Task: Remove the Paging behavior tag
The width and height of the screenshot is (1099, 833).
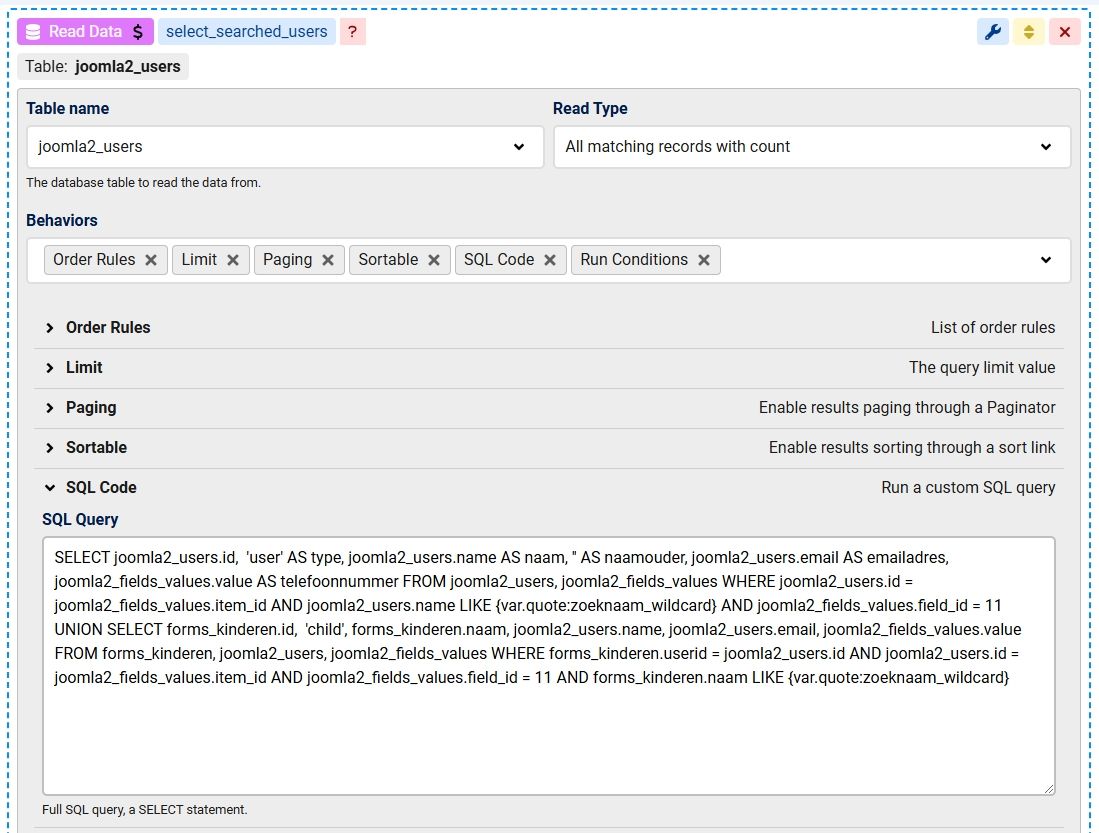Action: coord(328,260)
